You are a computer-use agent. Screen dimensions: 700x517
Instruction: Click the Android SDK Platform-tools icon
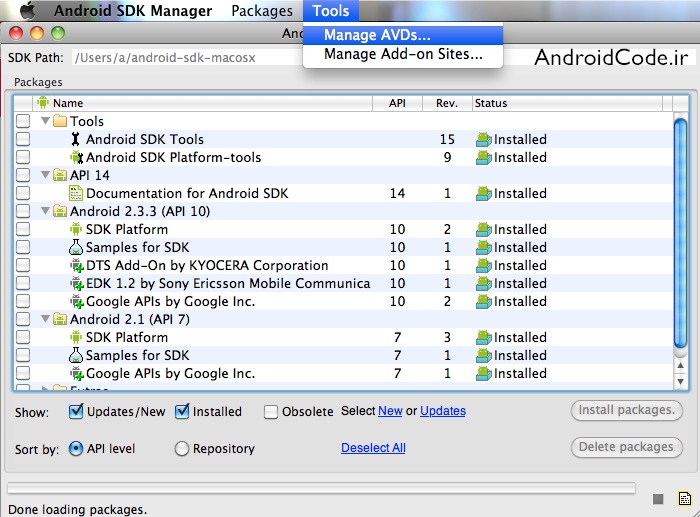pos(75,158)
